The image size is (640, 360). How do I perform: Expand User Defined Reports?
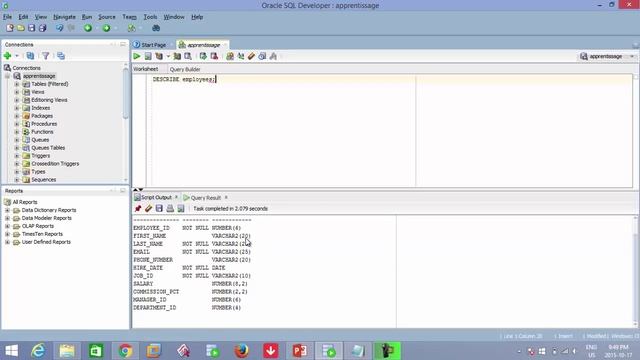click(7, 242)
